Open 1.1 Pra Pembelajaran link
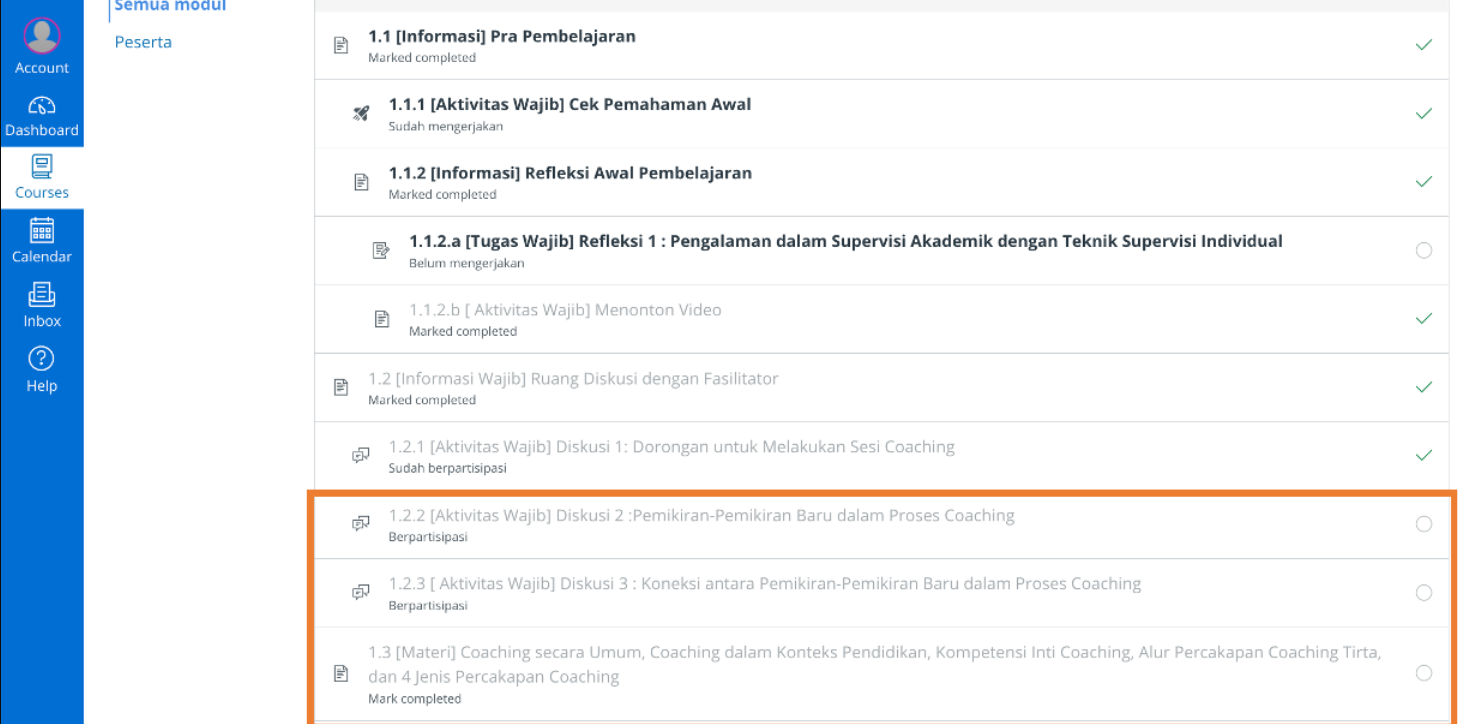The image size is (1462, 724). tap(502, 36)
